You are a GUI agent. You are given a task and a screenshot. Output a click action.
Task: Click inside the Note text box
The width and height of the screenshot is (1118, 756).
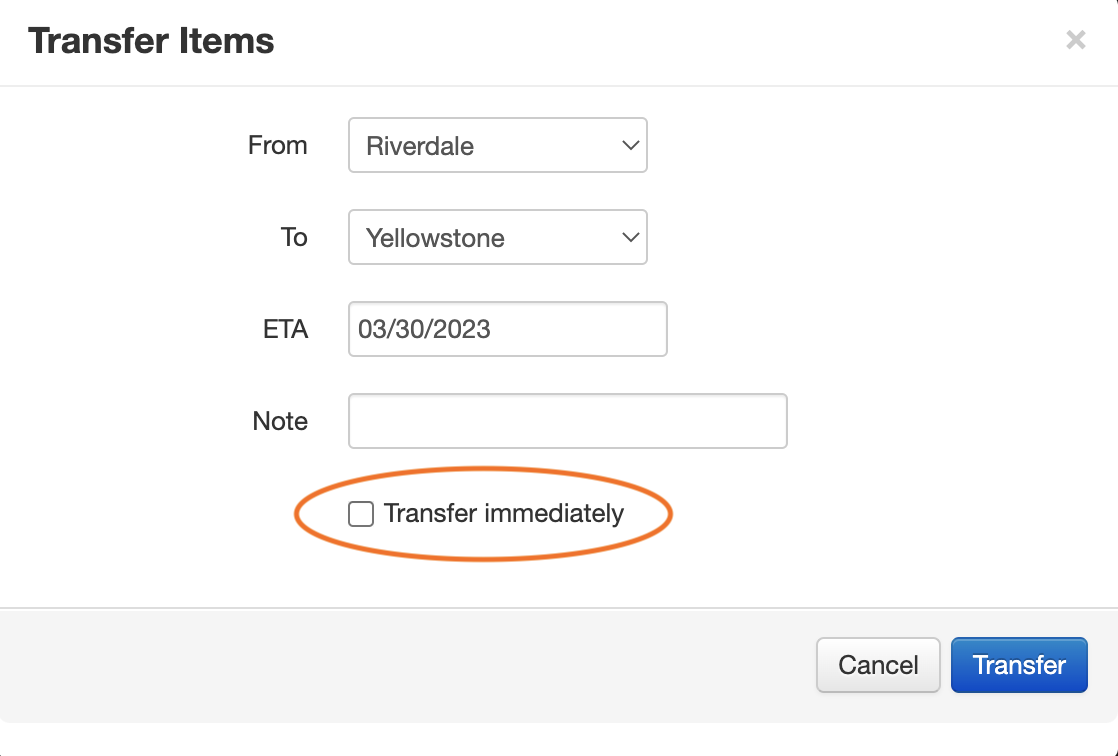tap(567, 421)
